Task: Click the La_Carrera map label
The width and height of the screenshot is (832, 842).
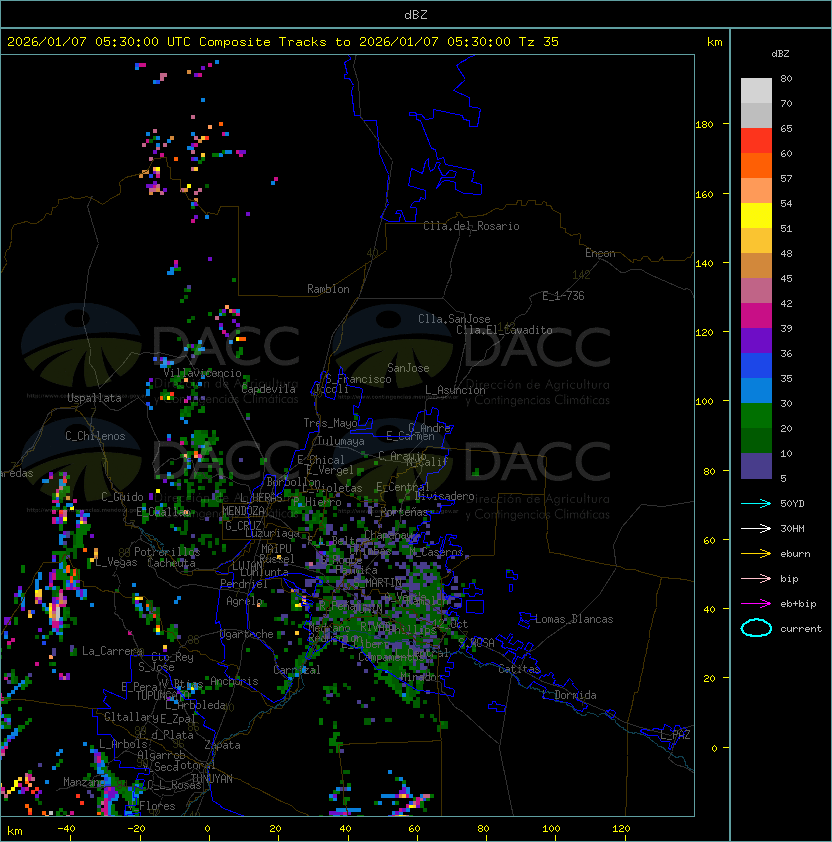Action: [112, 651]
